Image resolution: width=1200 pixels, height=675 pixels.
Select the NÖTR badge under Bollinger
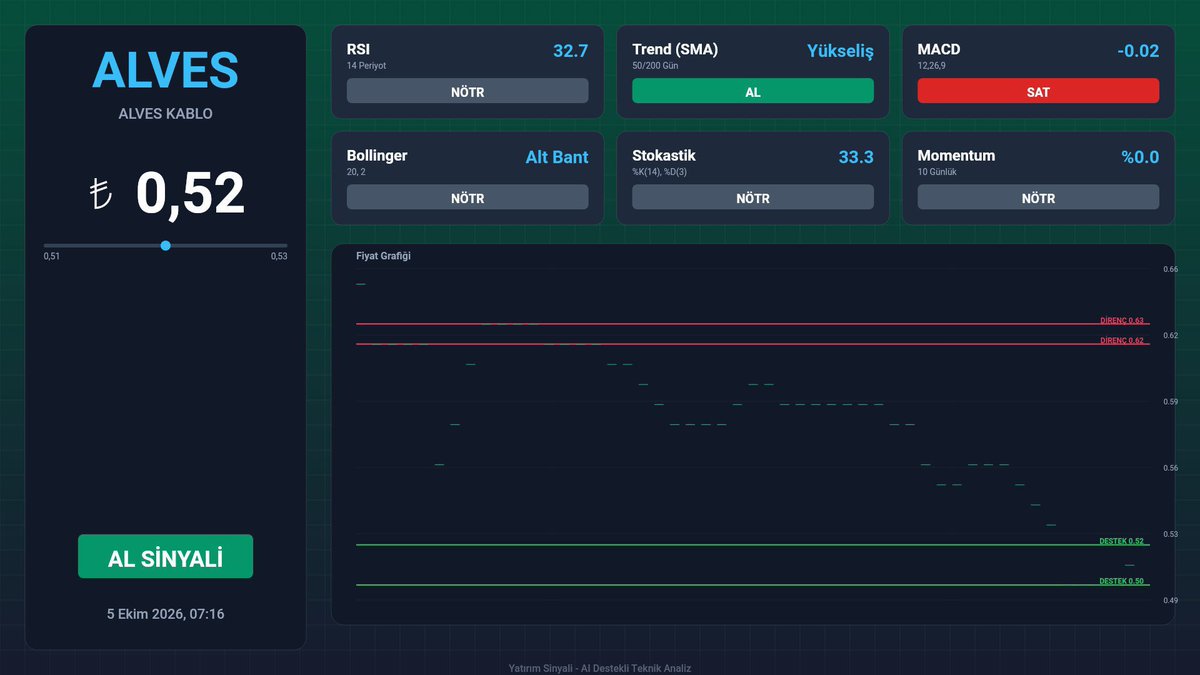pos(468,198)
